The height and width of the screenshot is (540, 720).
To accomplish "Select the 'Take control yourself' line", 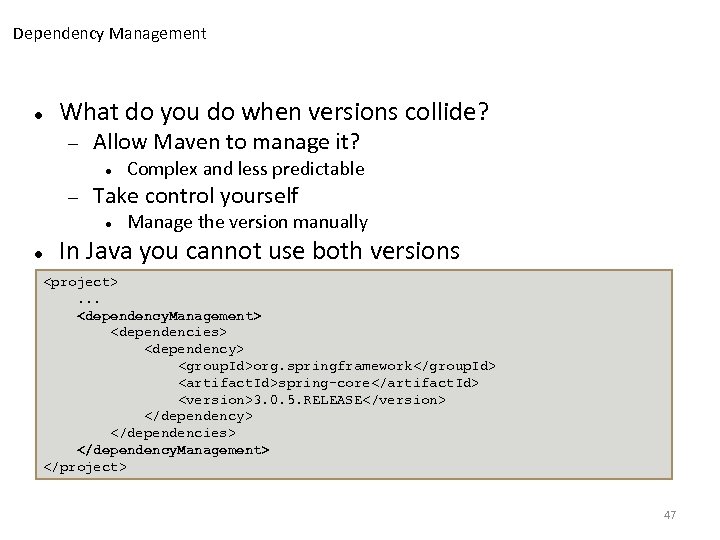I will [195, 195].
